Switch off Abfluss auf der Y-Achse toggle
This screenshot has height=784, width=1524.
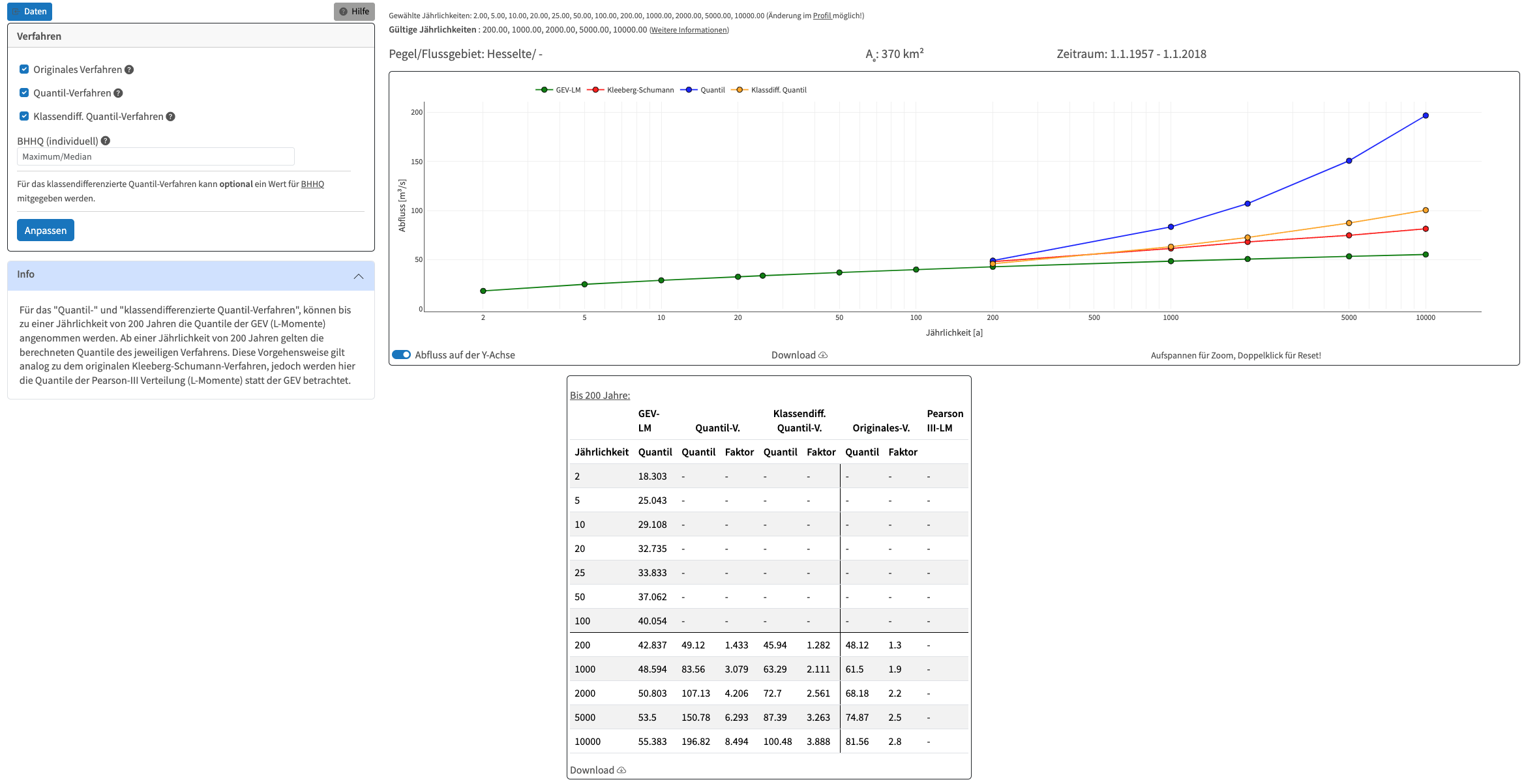pyautogui.click(x=401, y=355)
